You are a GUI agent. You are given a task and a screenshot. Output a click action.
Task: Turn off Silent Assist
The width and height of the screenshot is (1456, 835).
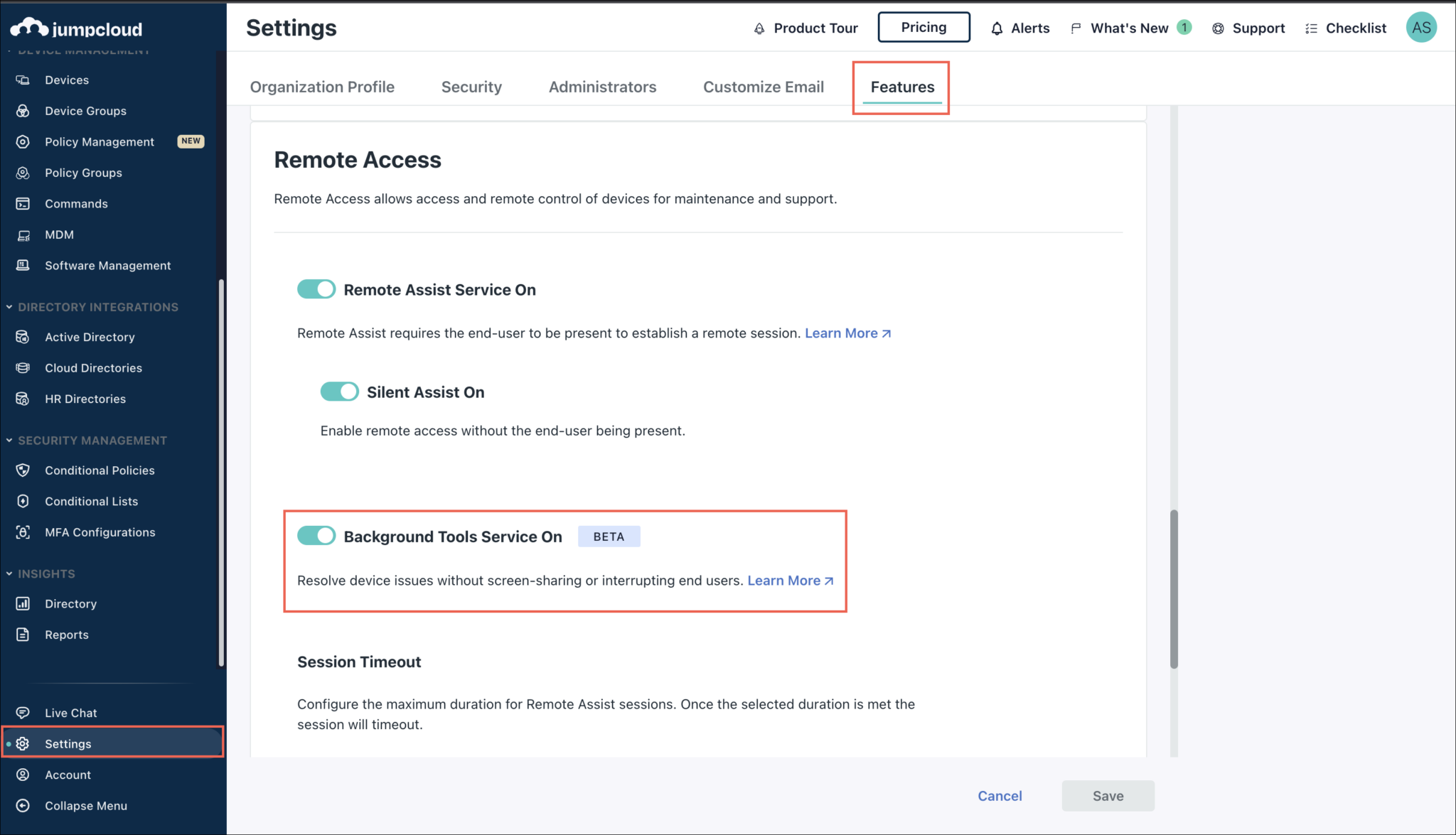(x=339, y=392)
